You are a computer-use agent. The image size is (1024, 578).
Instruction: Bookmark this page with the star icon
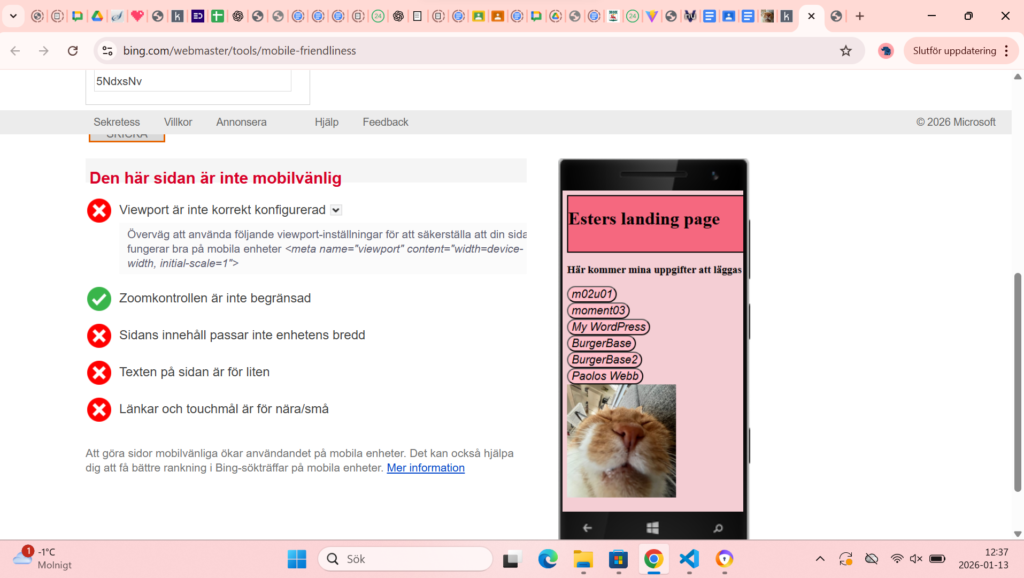click(846, 51)
